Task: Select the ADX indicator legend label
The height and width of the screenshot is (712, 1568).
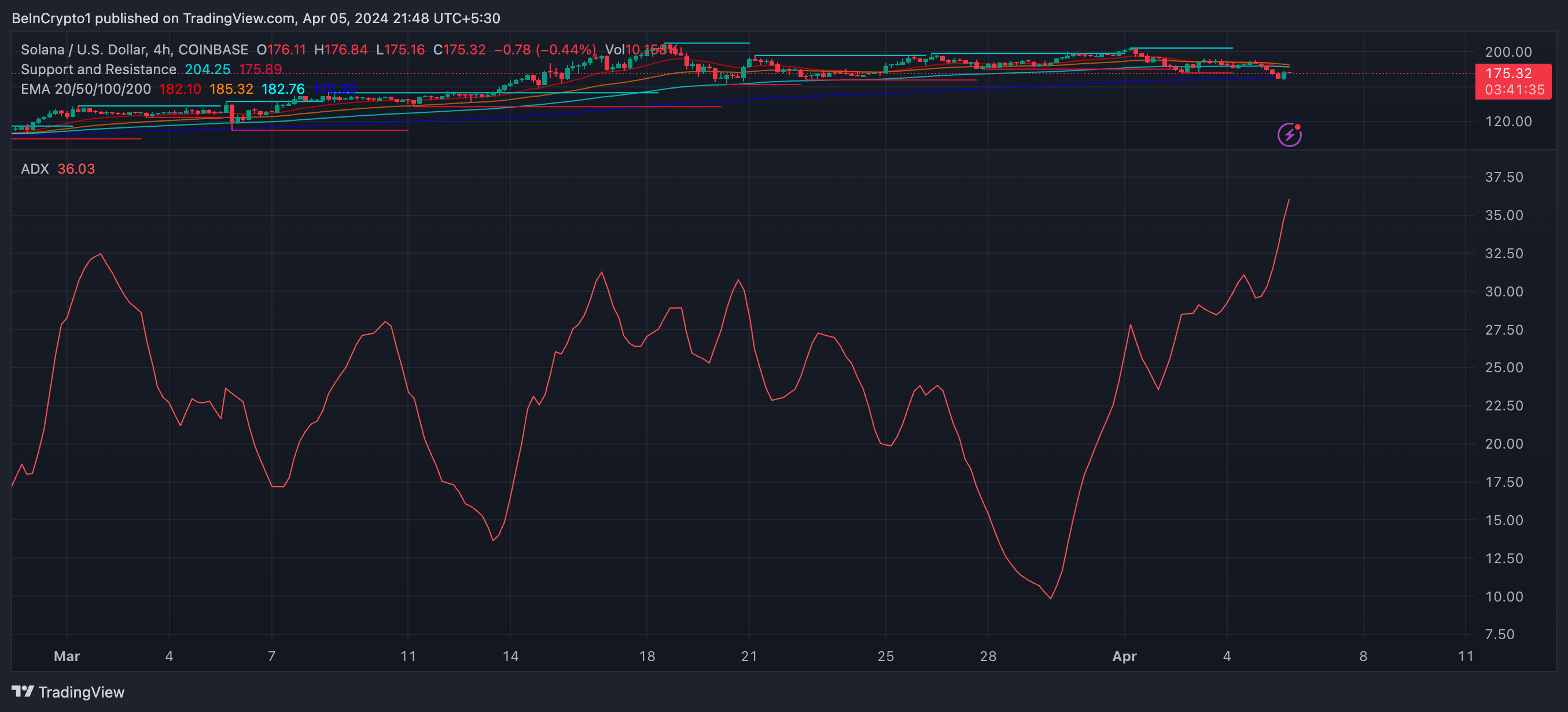Action: [x=35, y=168]
